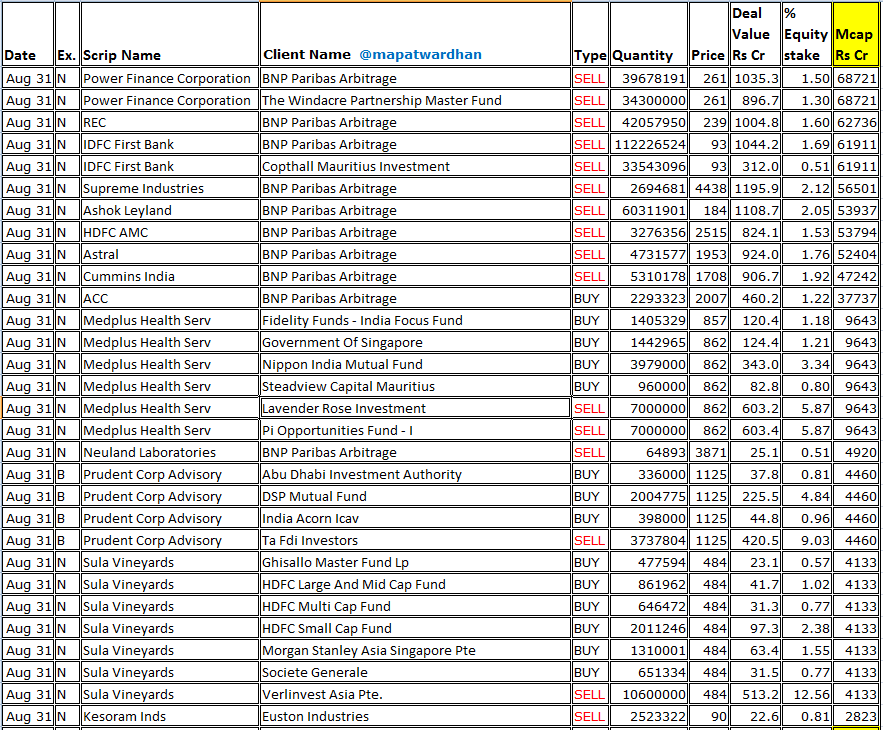Select the 'Ashok Leyland' cell
Screen dimensions: 883x730
170,210
